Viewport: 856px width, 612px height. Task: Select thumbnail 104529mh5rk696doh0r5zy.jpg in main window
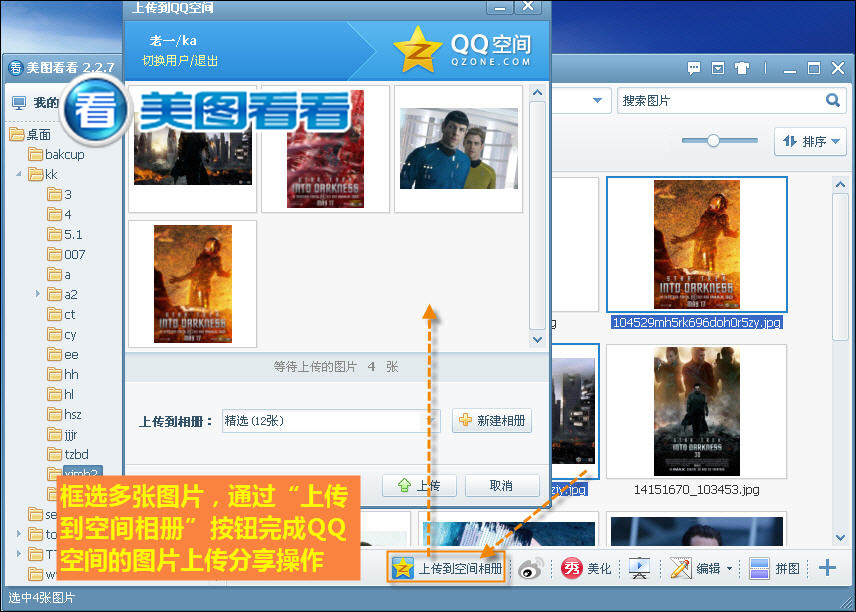point(697,245)
